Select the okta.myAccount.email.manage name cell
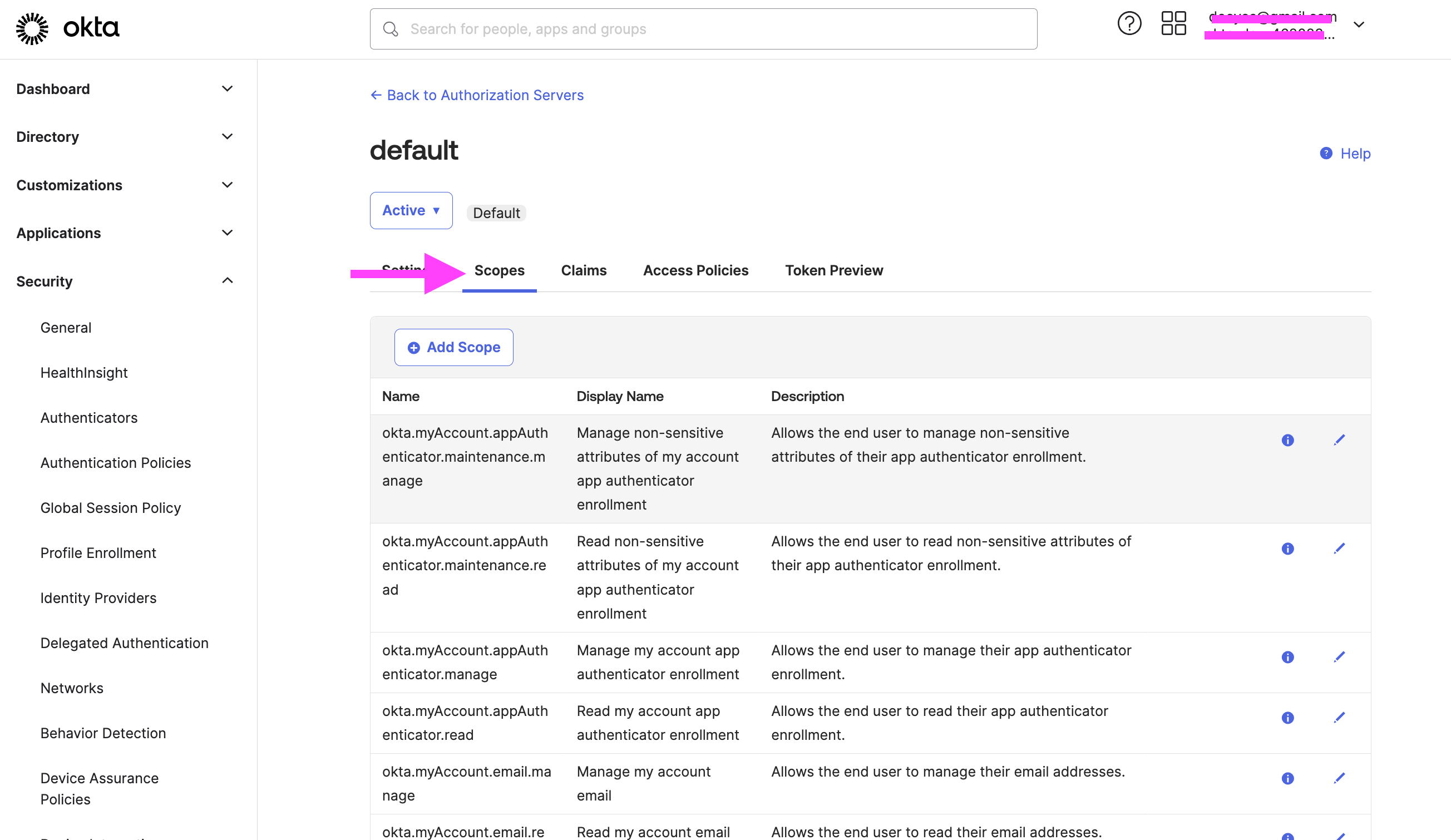Screen dimensions: 1451x840 466,784
